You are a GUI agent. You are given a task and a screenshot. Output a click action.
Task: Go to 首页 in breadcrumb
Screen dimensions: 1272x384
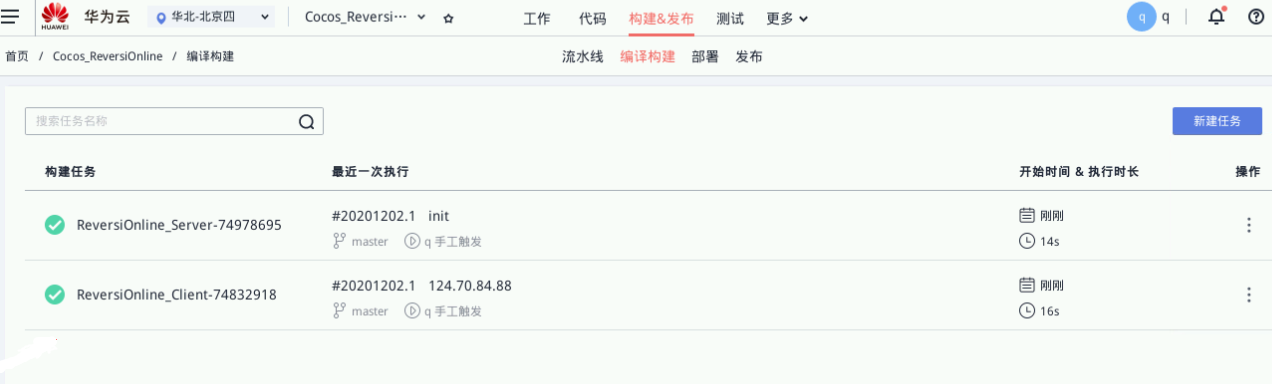pos(16,57)
